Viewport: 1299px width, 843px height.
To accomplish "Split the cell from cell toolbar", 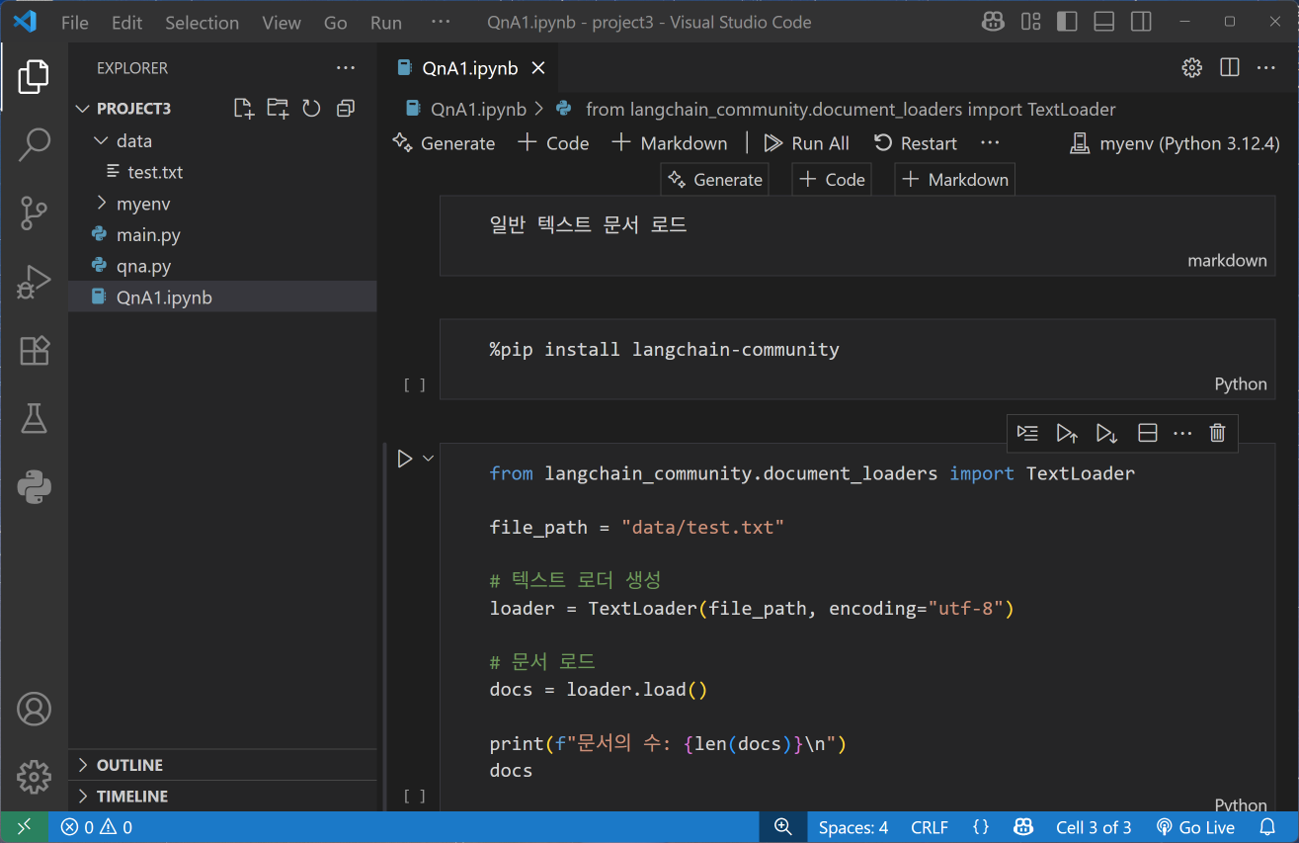I will [x=1147, y=433].
